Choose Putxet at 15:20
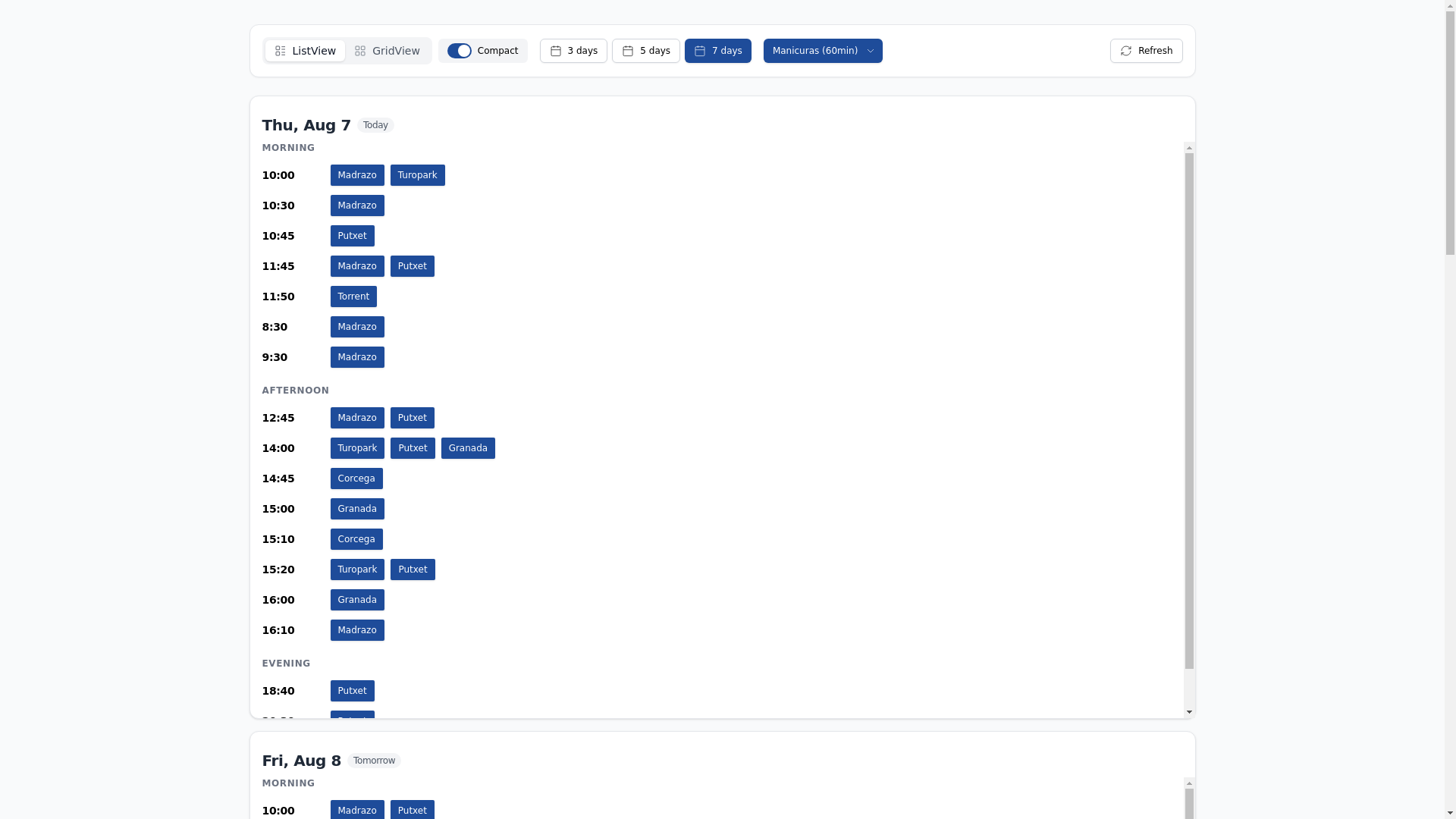The image size is (1456, 819). [x=413, y=570]
